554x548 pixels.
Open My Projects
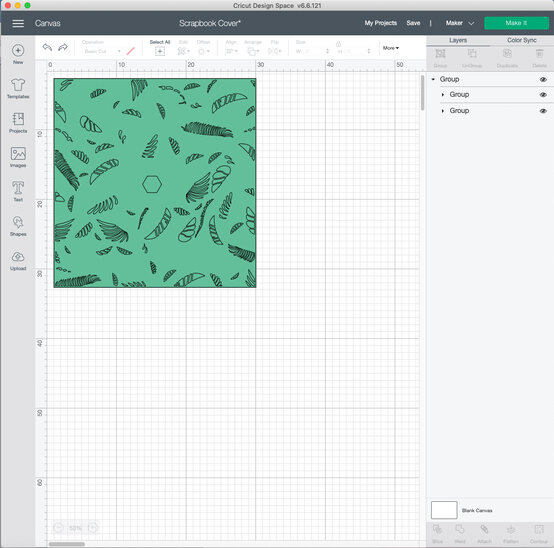(381, 23)
